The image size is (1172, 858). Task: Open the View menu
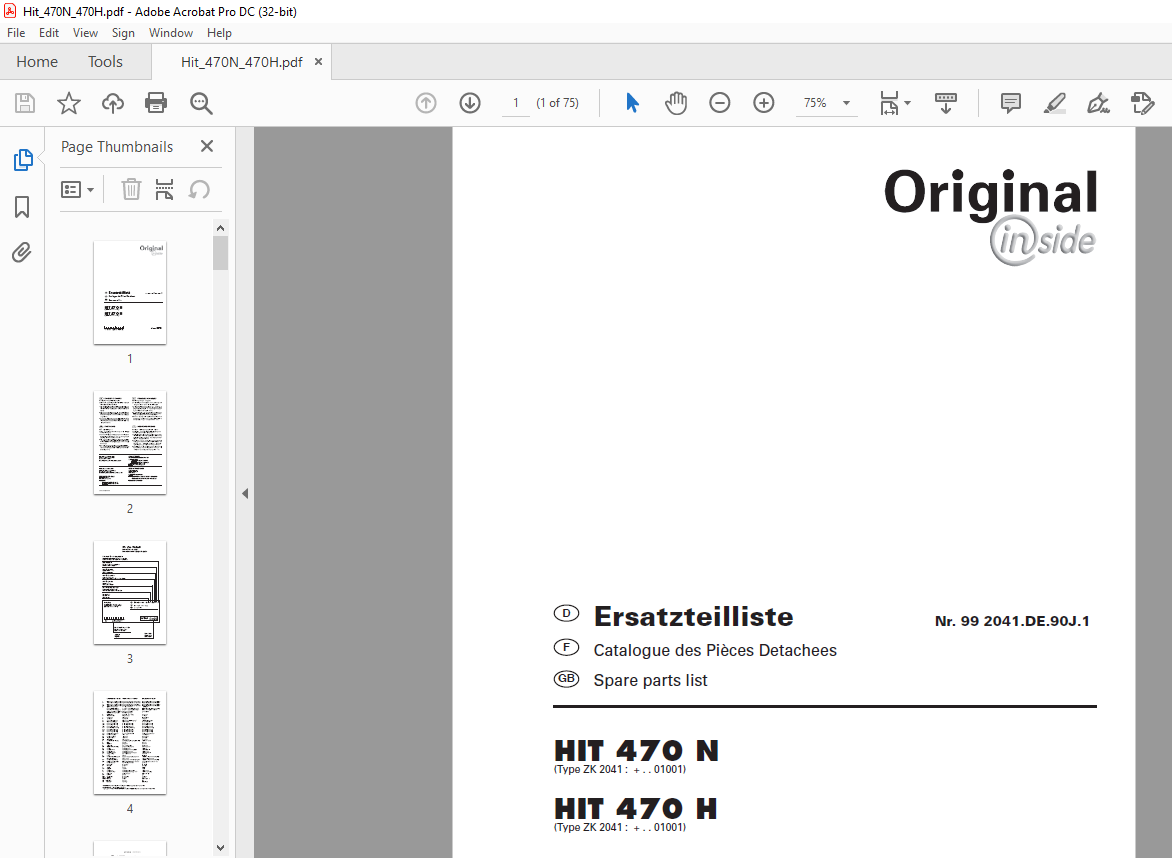click(85, 33)
